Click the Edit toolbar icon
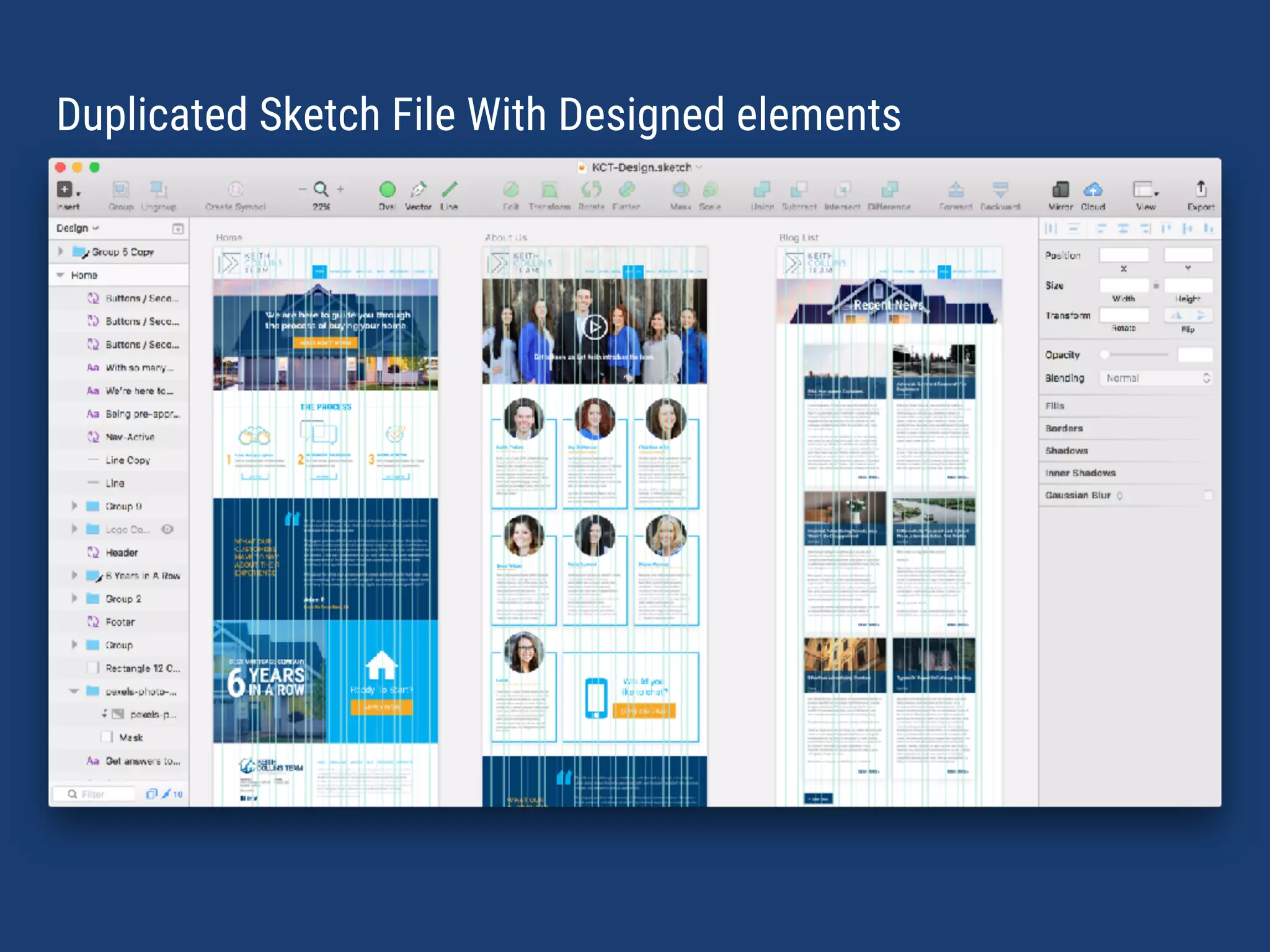Viewport: 1270px width, 952px height. click(511, 189)
